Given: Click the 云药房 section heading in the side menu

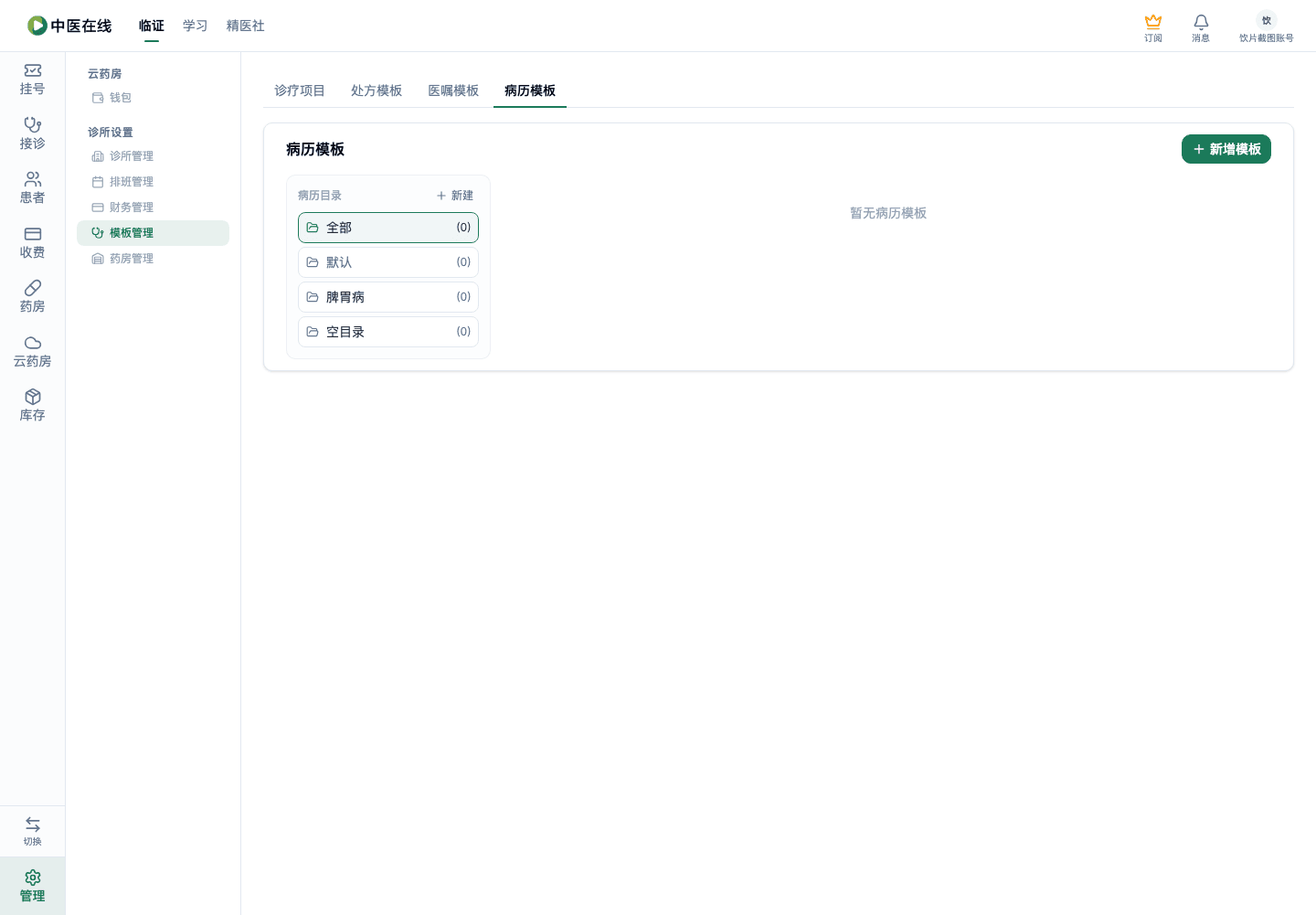Looking at the screenshot, I should coord(105,74).
